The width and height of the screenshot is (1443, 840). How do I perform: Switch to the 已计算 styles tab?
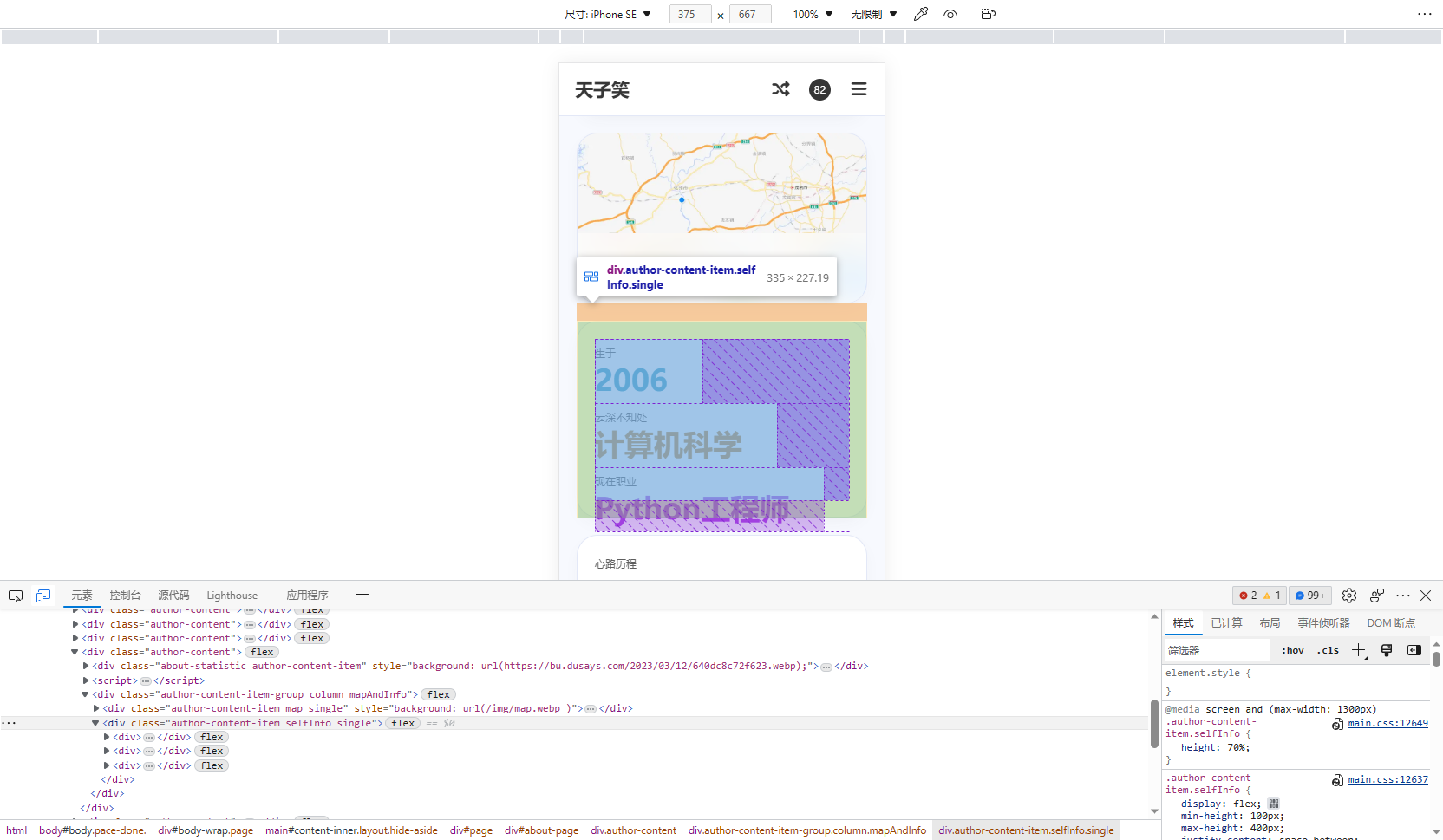point(1226,622)
